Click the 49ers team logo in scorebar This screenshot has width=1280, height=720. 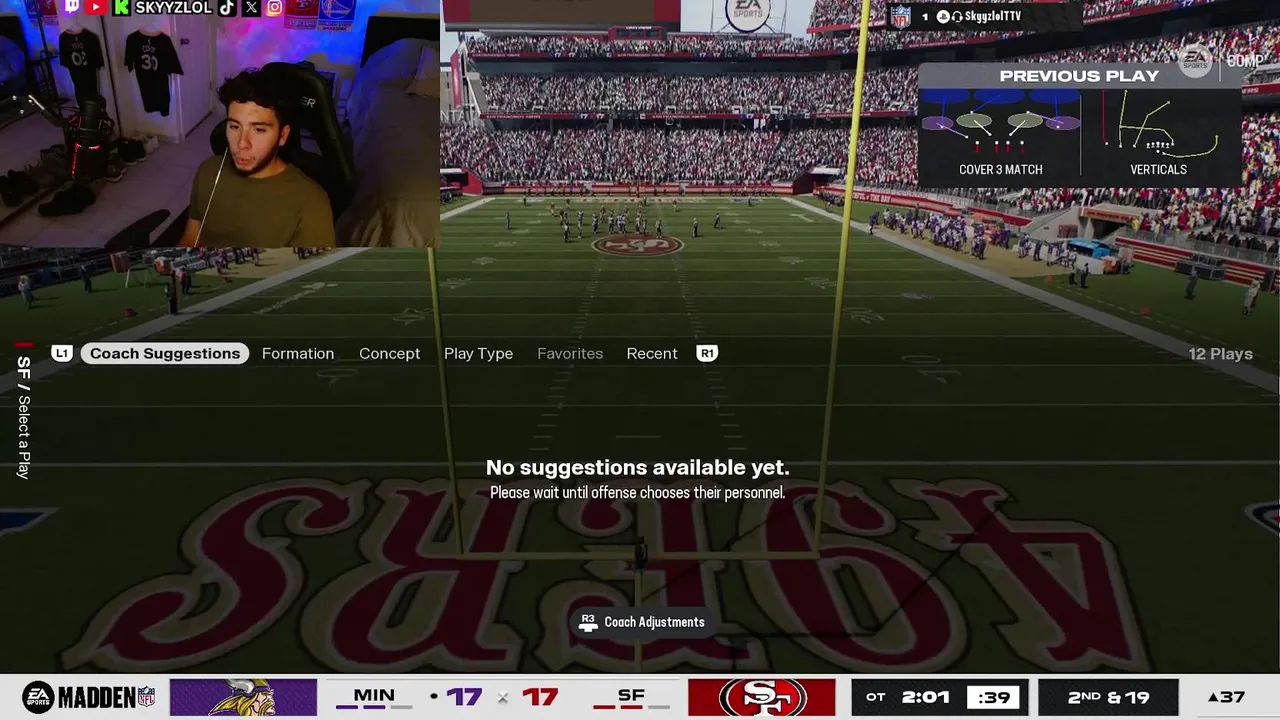[x=762, y=697]
